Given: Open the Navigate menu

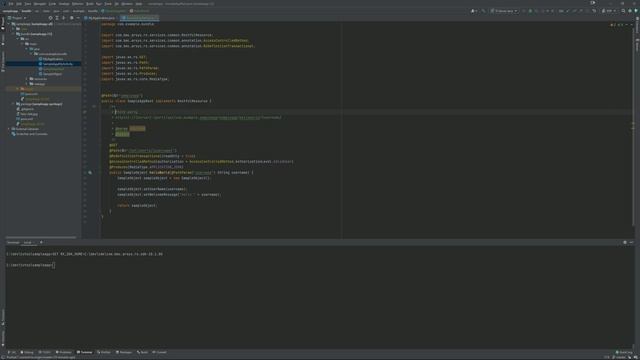Looking at the screenshot, I should click(40, 4).
